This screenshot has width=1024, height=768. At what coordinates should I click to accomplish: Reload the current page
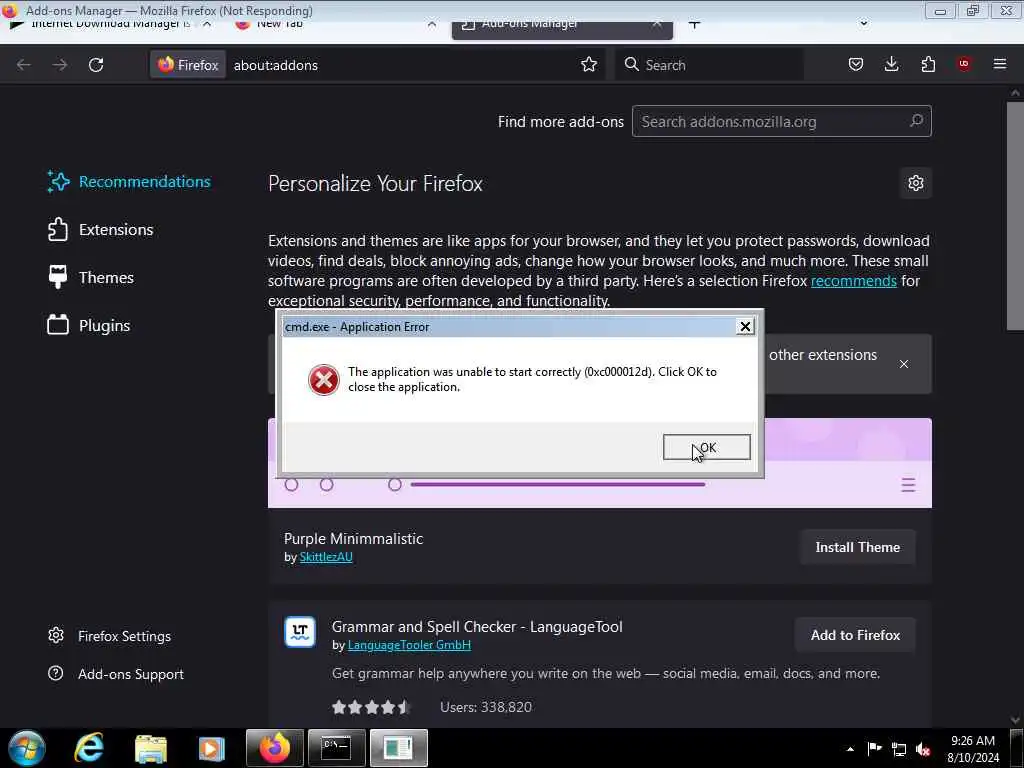pyautogui.click(x=96, y=65)
